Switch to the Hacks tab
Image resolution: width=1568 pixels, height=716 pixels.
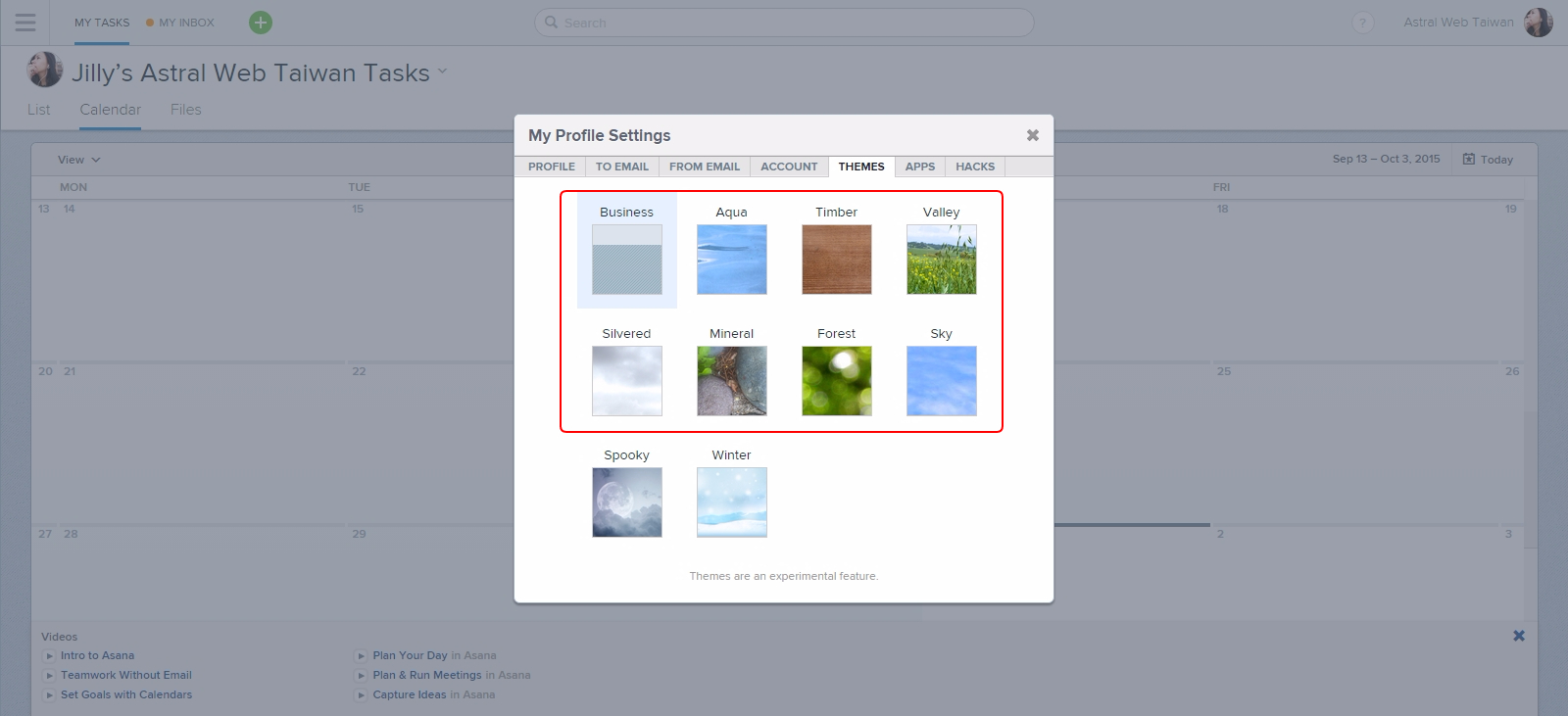pyautogui.click(x=974, y=167)
